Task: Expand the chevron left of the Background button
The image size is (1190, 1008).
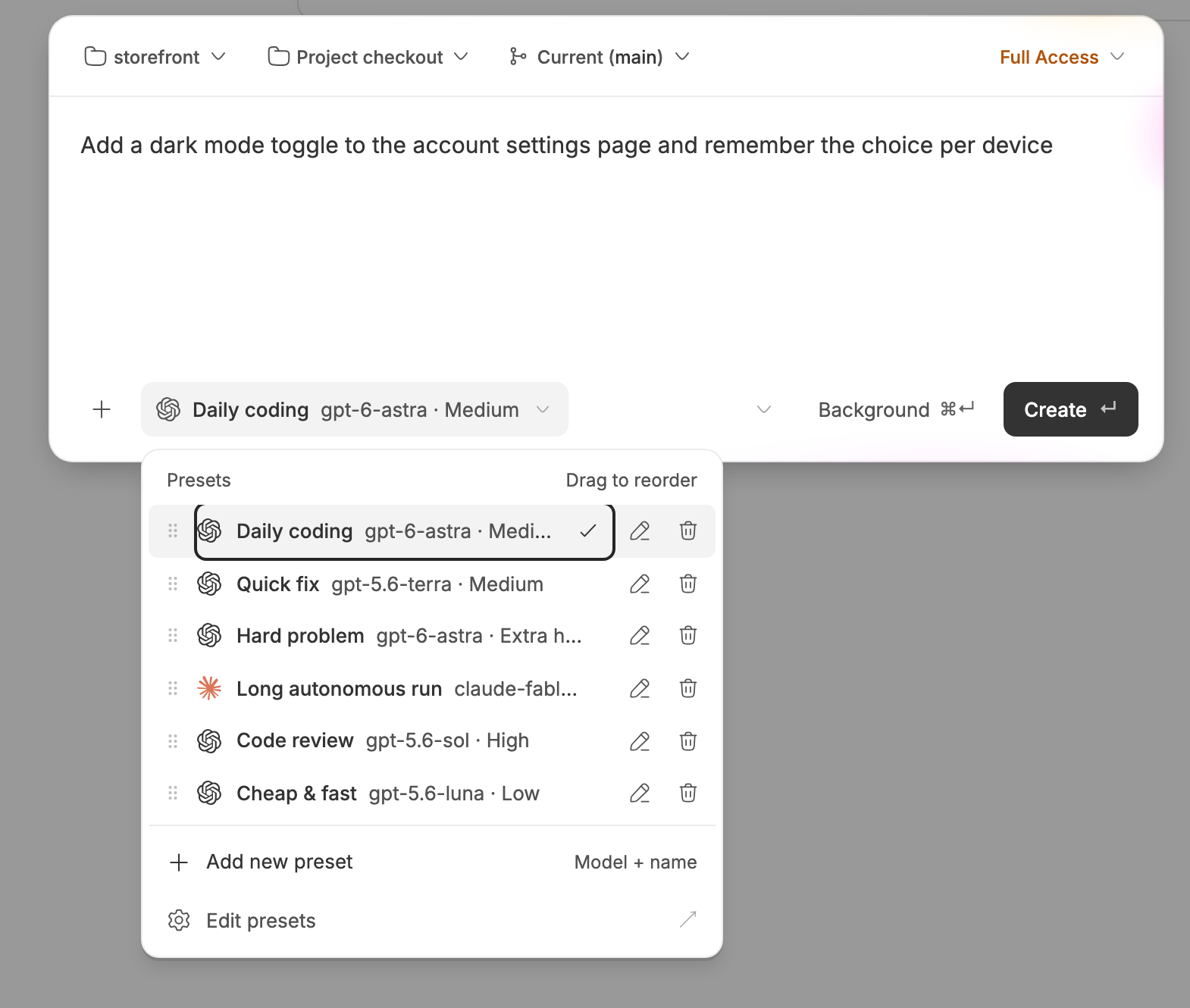Action: tap(764, 410)
